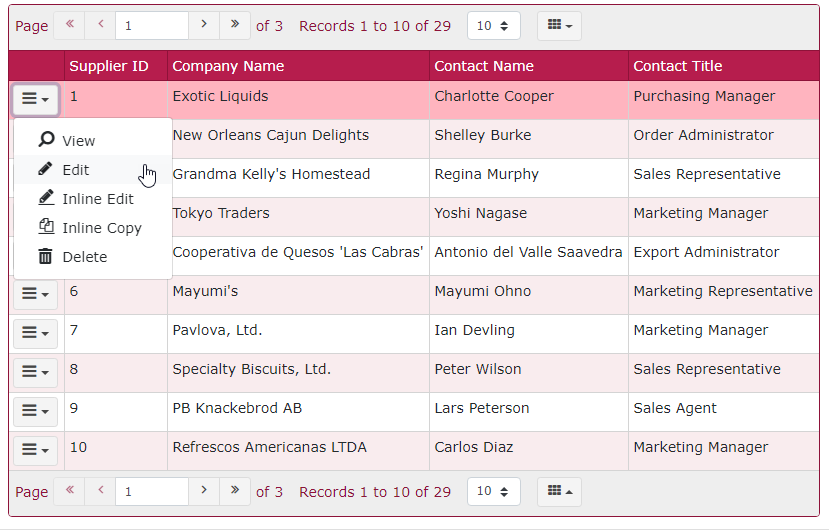This screenshot has width=829, height=530.
Task: Click previous page arrow in bottom pager
Action: click(100, 491)
